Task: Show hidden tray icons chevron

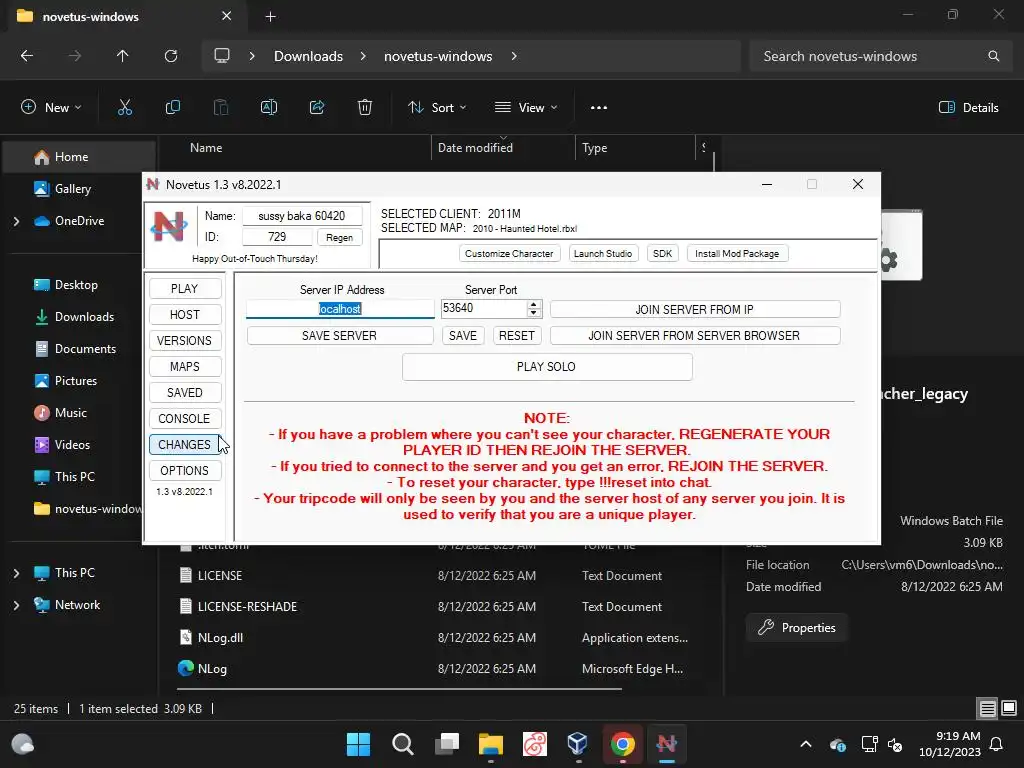Action: click(x=806, y=744)
